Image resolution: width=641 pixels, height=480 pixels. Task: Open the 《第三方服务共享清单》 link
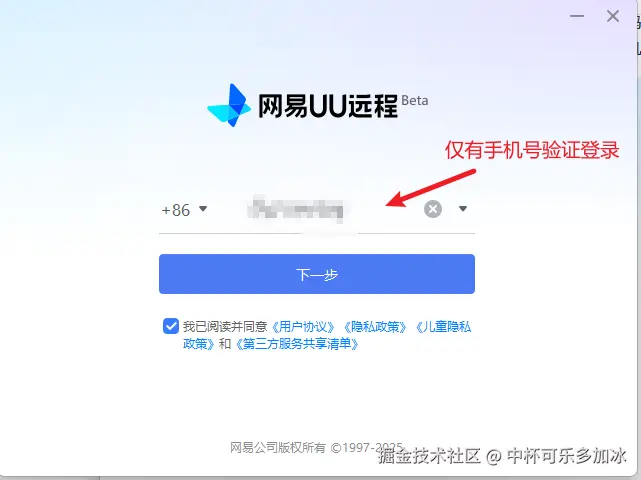pyautogui.click(x=297, y=344)
